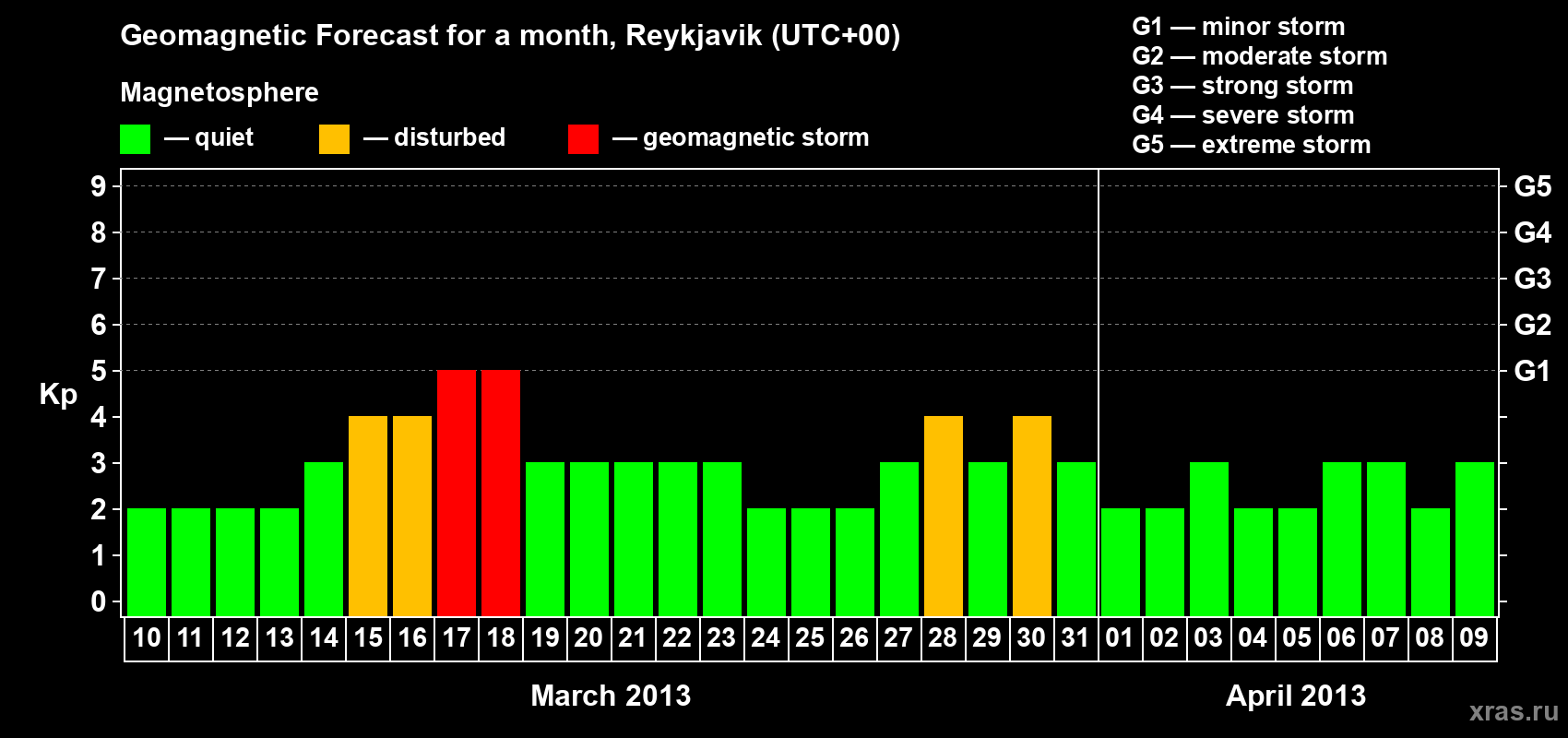This screenshot has height=738, width=1568.
Task: Select the orange bar for March 28
Action: [944, 516]
